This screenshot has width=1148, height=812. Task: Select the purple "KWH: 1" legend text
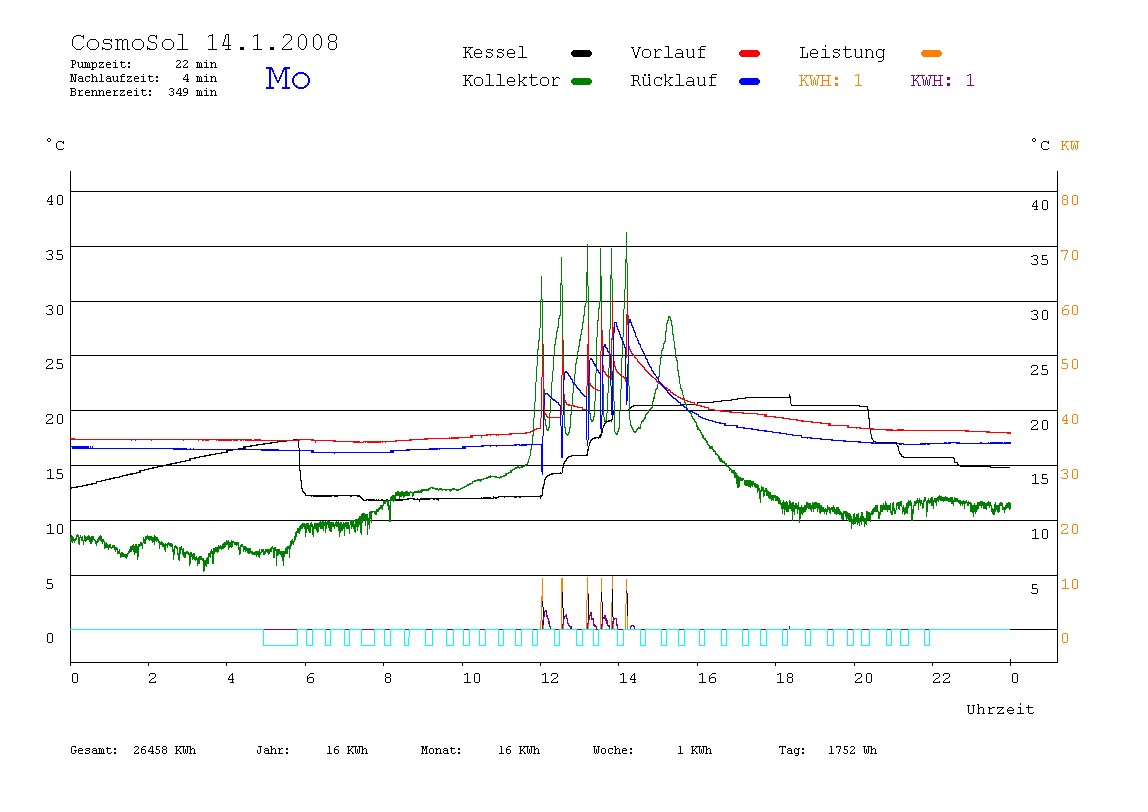click(x=943, y=81)
